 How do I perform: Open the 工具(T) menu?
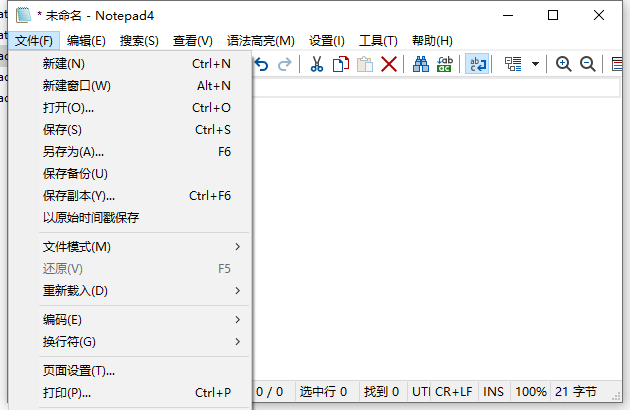[x=378, y=41]
